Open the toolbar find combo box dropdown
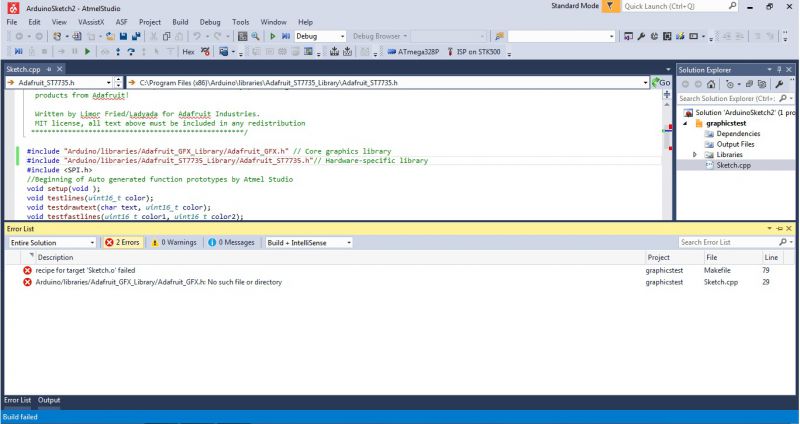This screenshot has width=800, height=424. click(x=612, y=36)
